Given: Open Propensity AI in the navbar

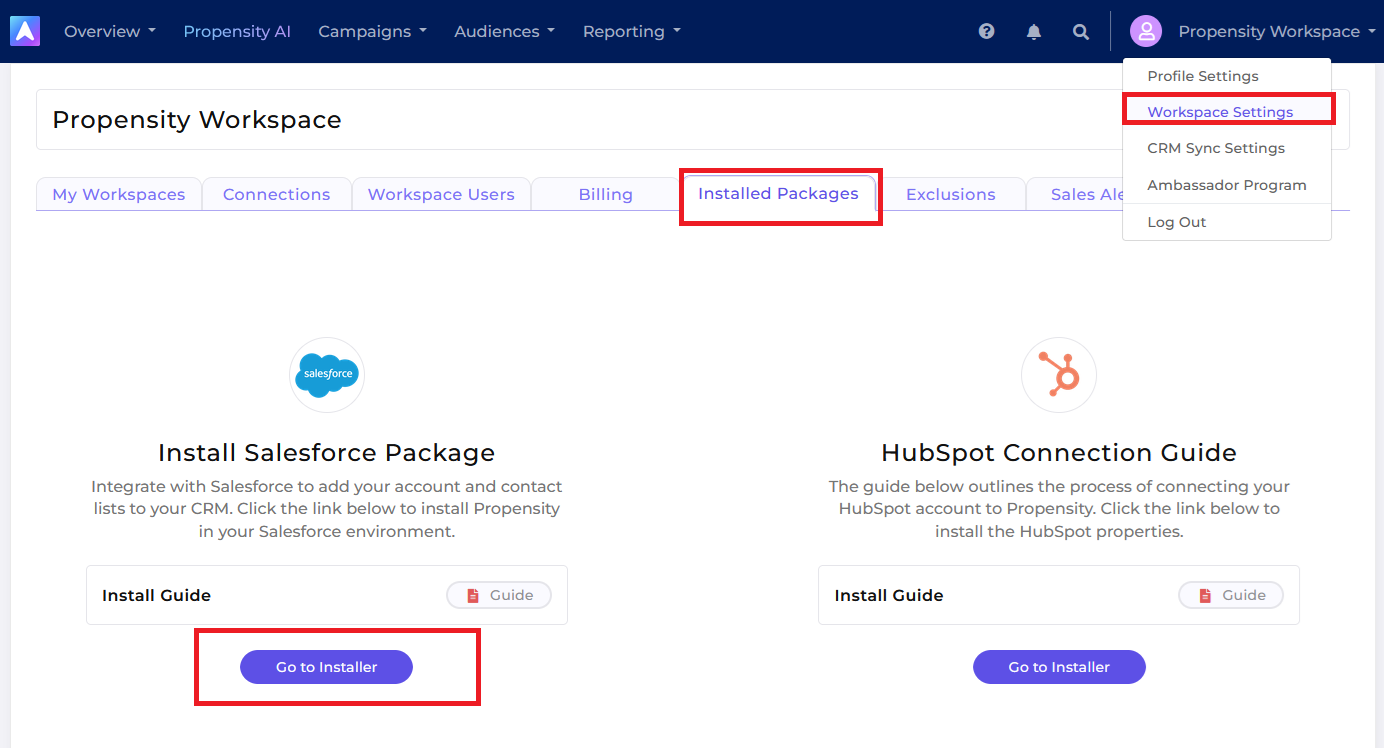Looking at the screenshot, I should coord(237,31).
